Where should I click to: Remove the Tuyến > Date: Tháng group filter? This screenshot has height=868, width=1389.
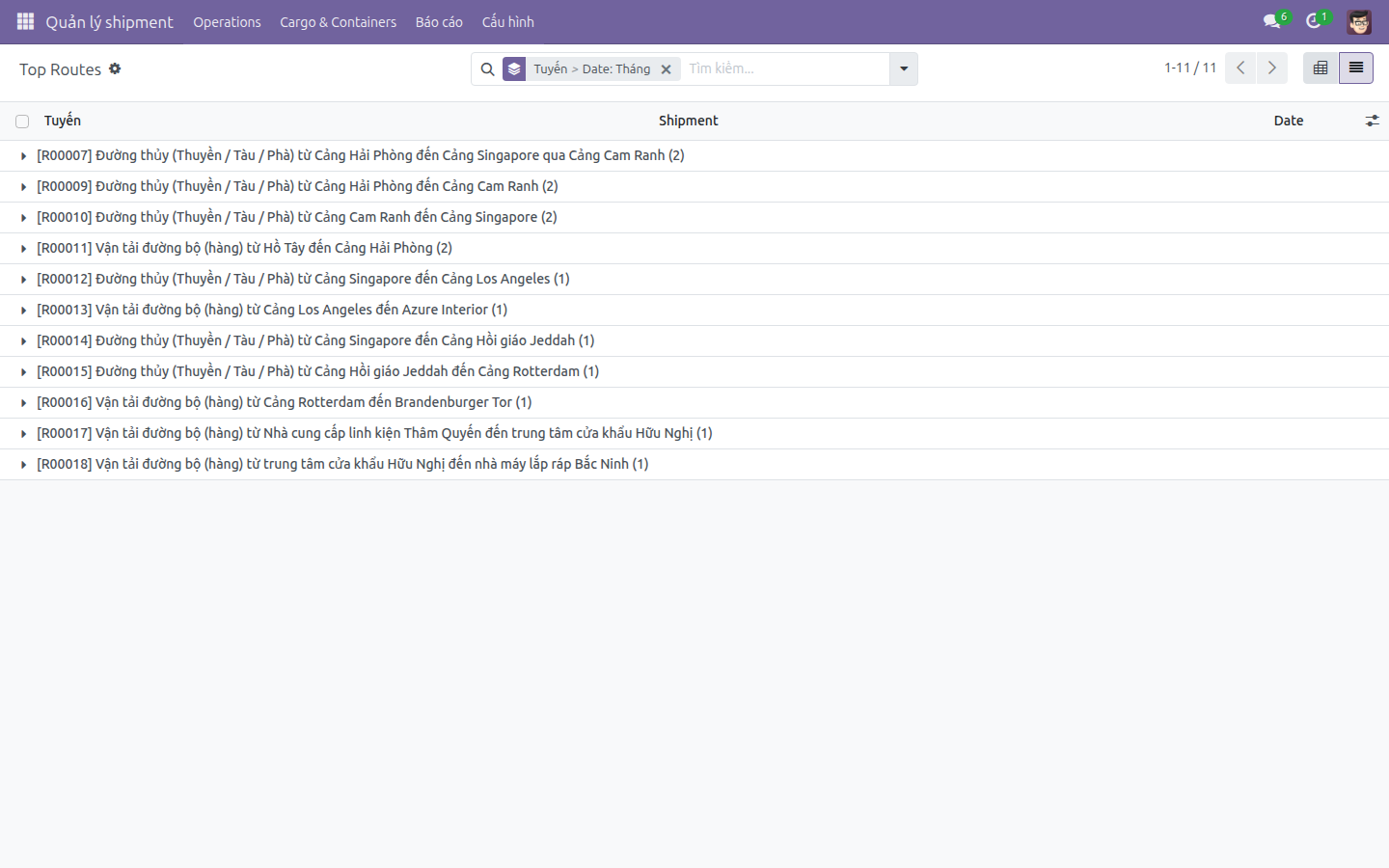pyautogui.click(x=666, y=69)
